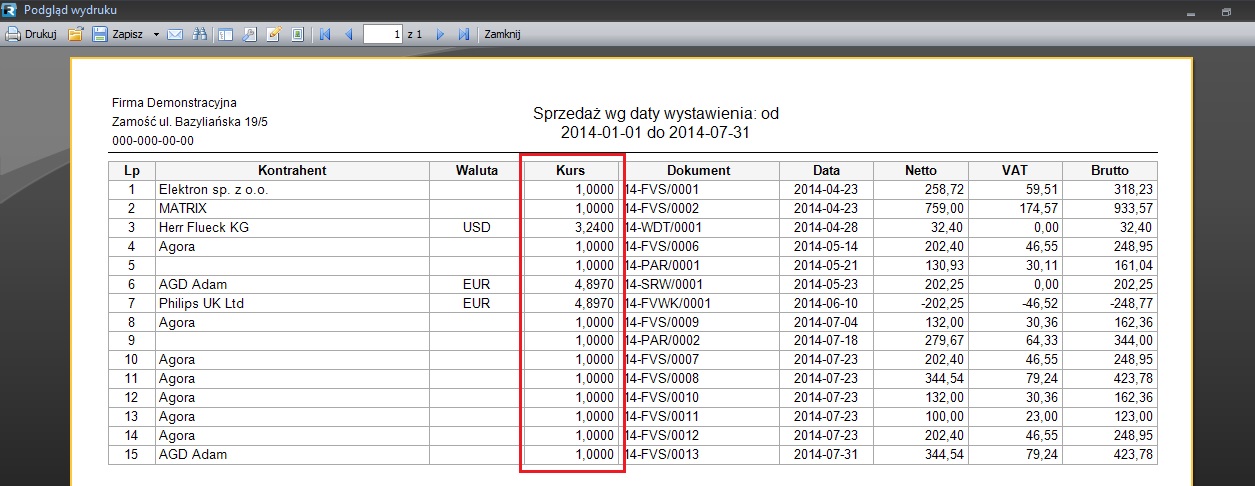Save report with the Zapisz button
Image resolution: width=1255 pixels, height=486 pixels.
click(117, 34)
